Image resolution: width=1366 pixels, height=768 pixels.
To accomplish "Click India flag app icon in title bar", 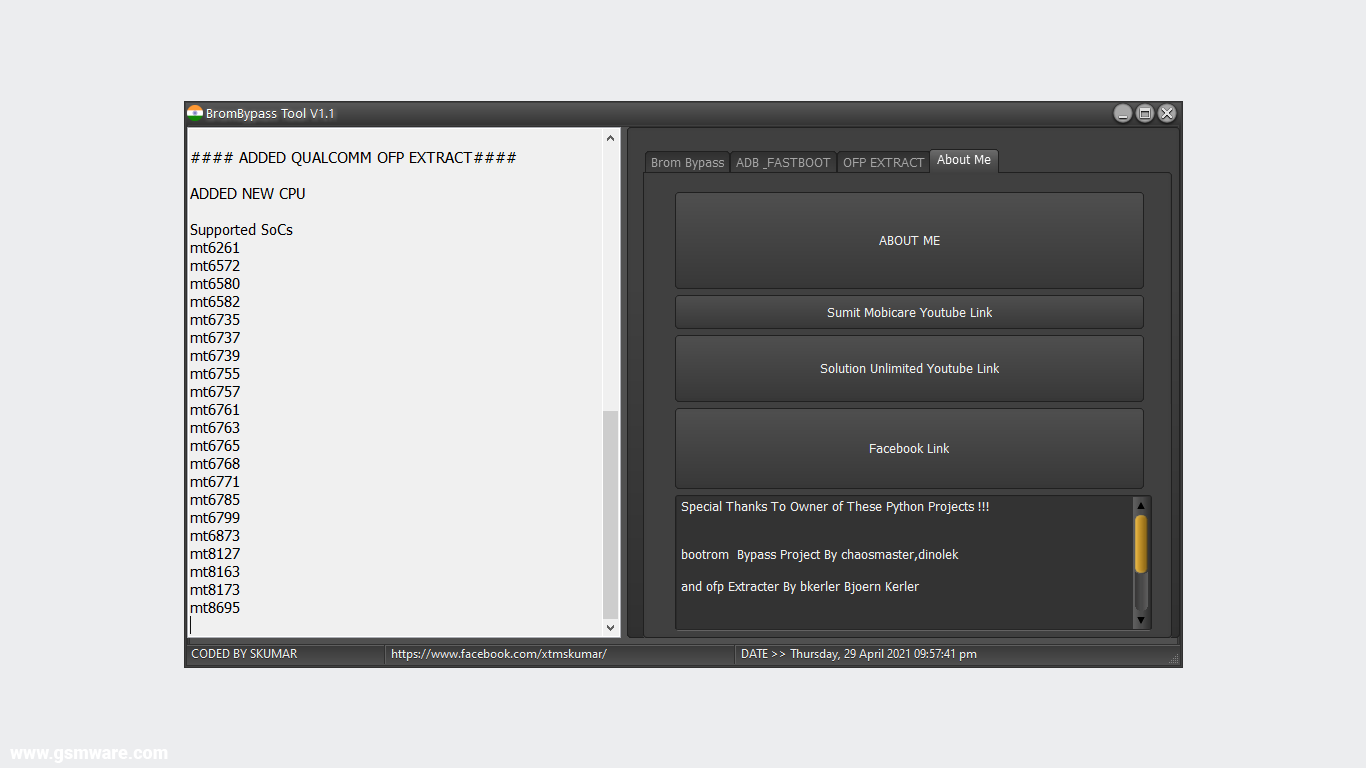I will tap(195, 113).
